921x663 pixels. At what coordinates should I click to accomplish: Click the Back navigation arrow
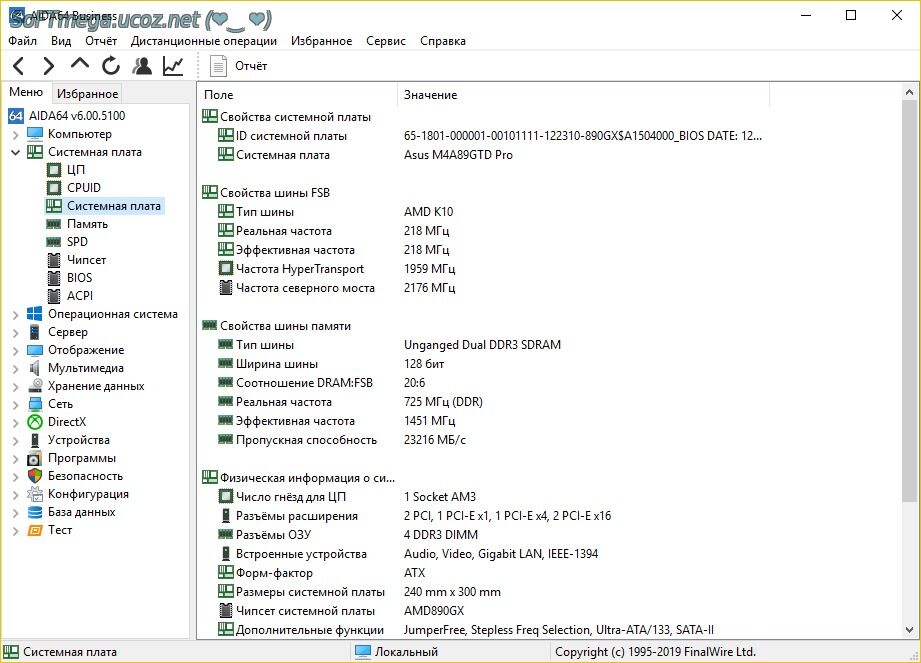(x=19, y=66)
